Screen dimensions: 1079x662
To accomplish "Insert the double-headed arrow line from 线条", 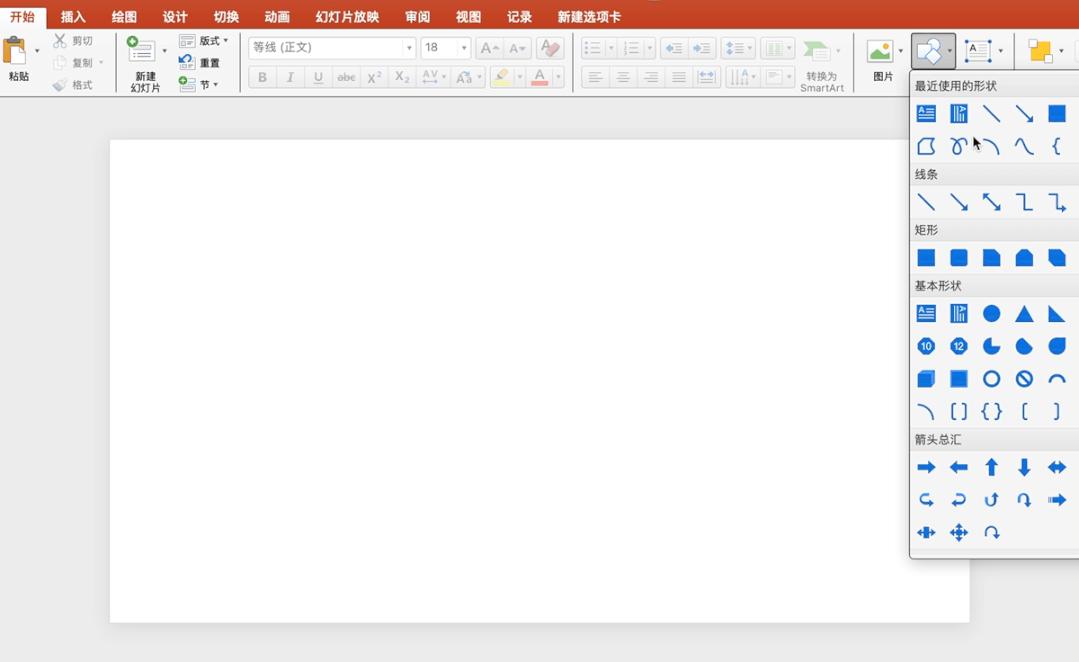I will [991, 202].
